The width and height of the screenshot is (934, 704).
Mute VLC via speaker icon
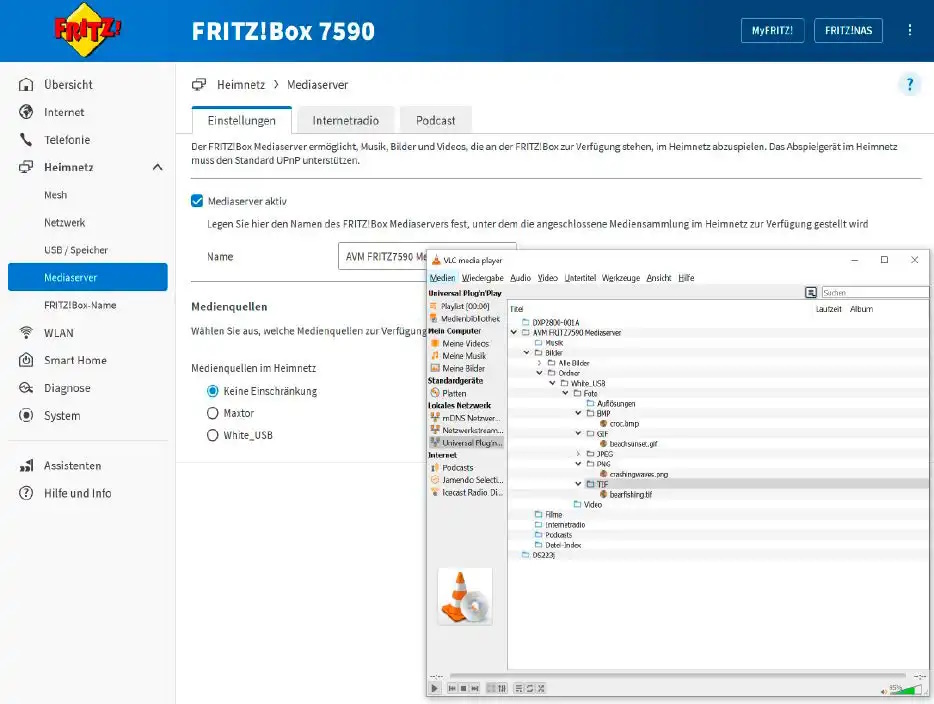click(883, 691)
